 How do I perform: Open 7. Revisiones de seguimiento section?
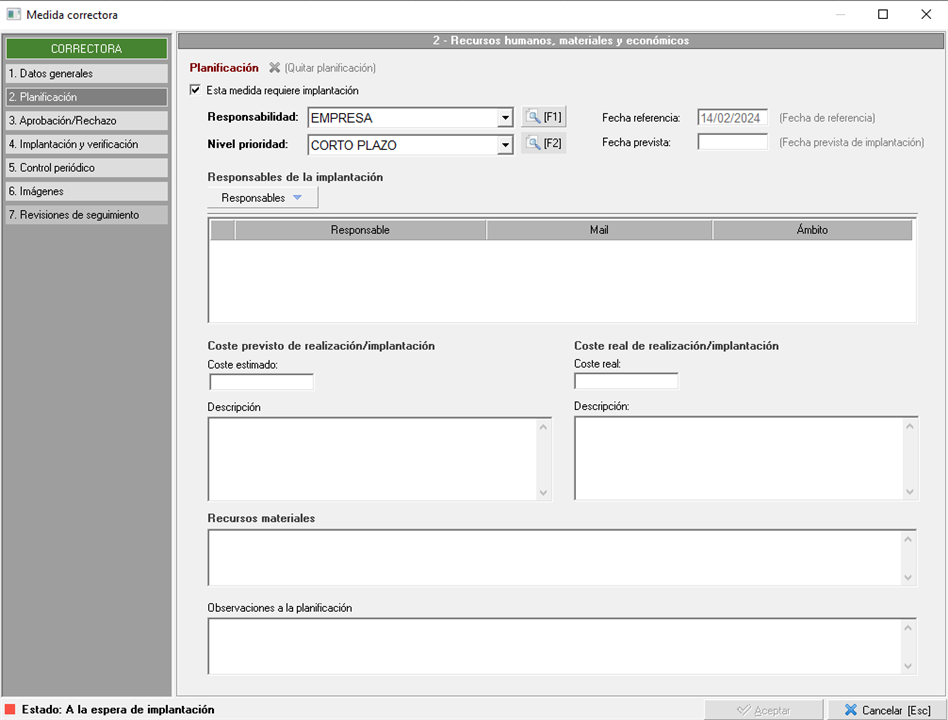tap(86, 215)
